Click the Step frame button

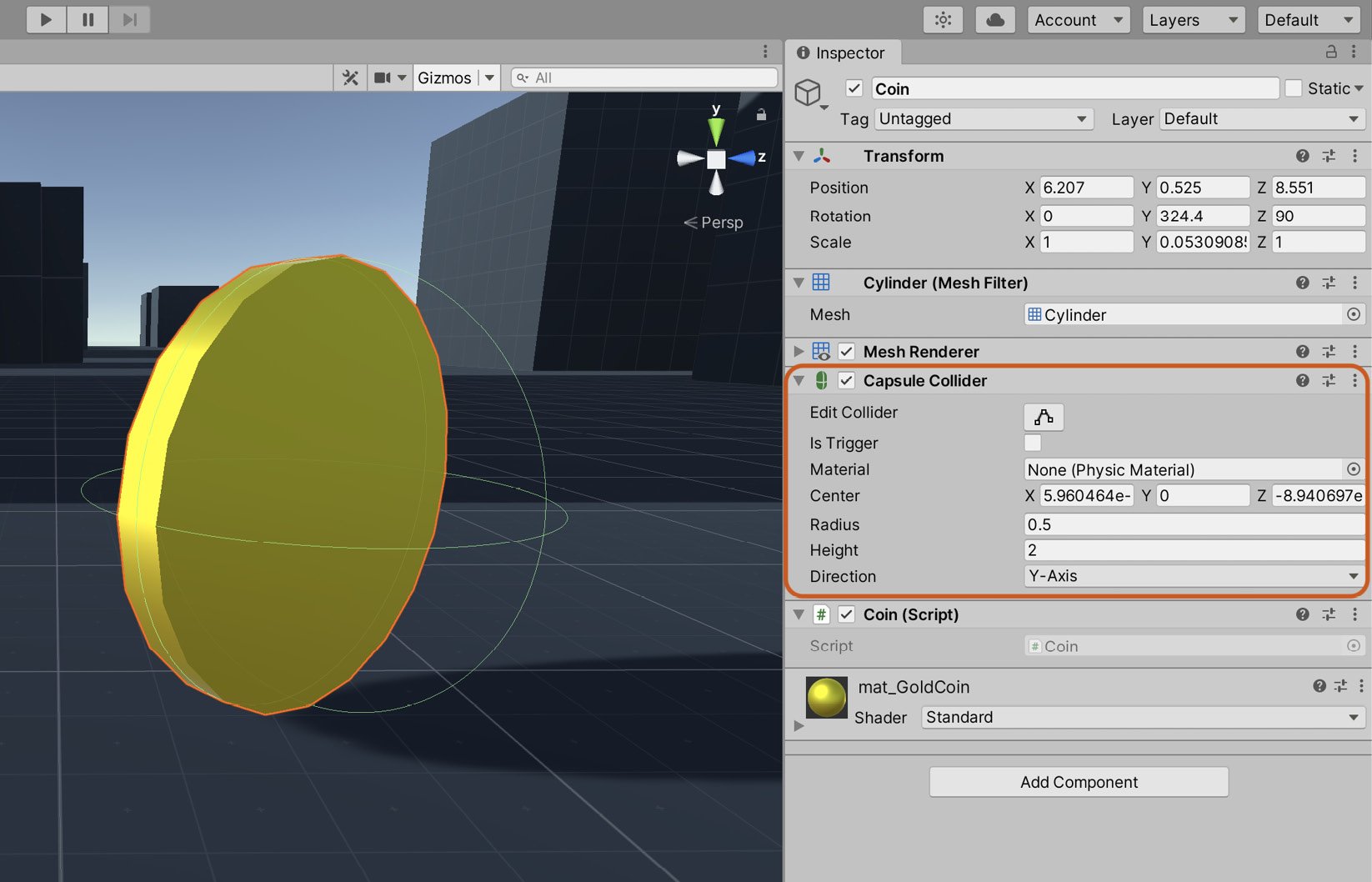point(129,19)
